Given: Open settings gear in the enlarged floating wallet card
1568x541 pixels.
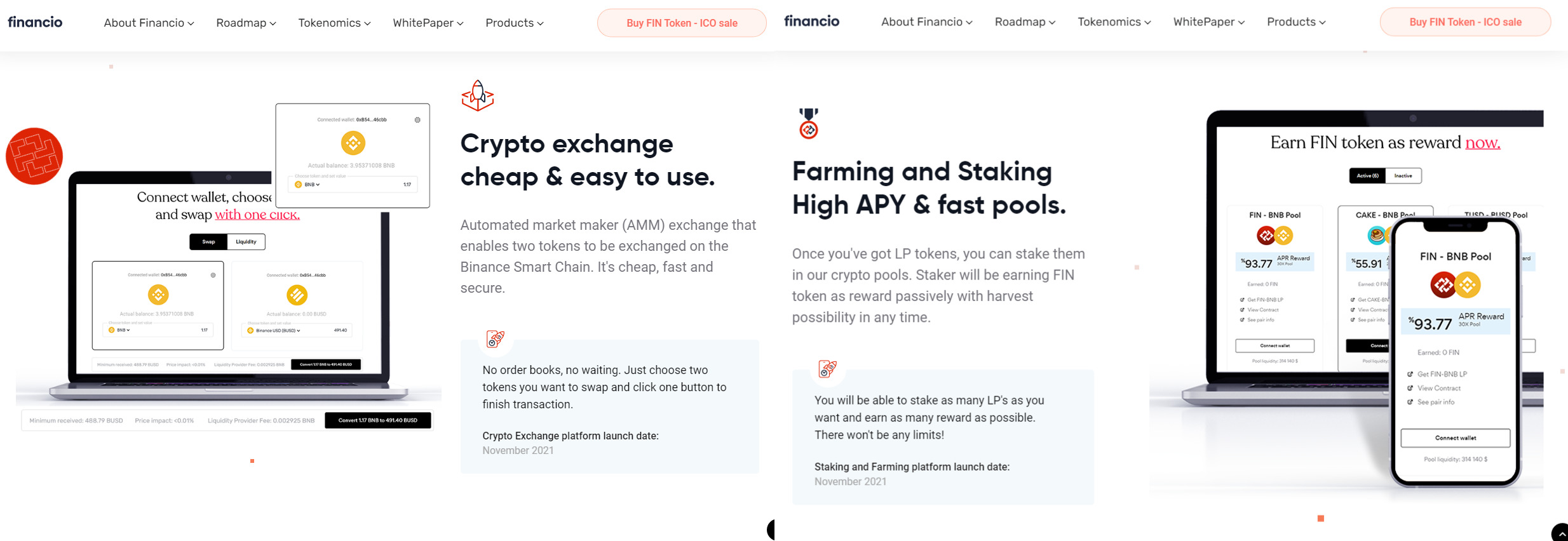Looking at the screenshot, I should coord(417,120).
